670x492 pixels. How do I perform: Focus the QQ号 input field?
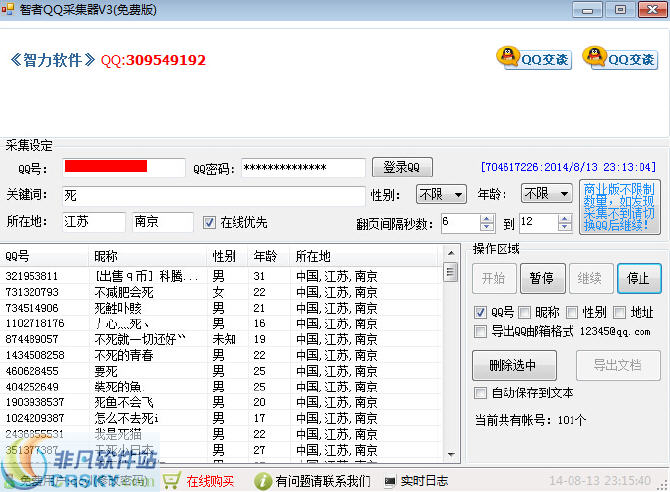point(124,168)
